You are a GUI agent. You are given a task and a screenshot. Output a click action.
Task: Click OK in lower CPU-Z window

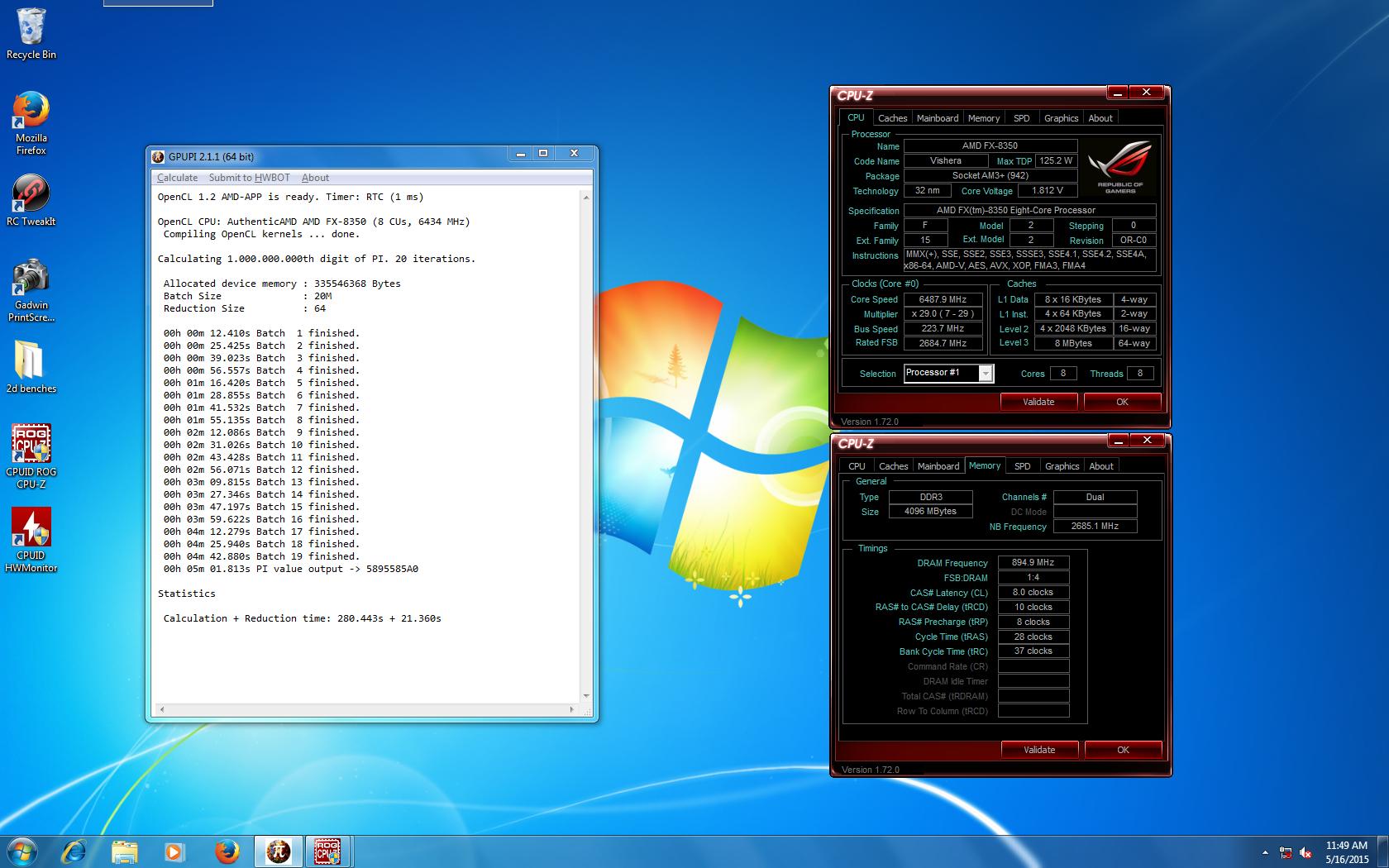pyautogui.click(x=1123, y=750)
